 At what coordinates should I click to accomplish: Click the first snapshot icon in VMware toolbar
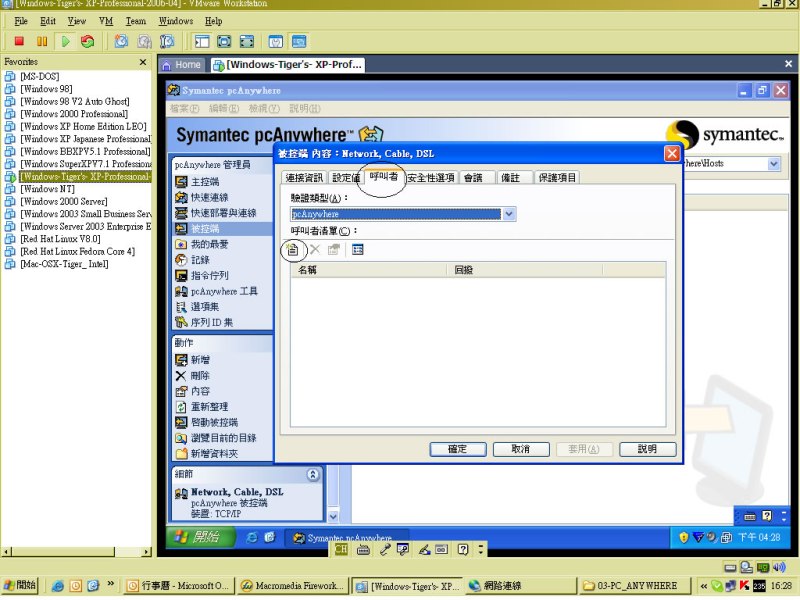pos(121,41)
